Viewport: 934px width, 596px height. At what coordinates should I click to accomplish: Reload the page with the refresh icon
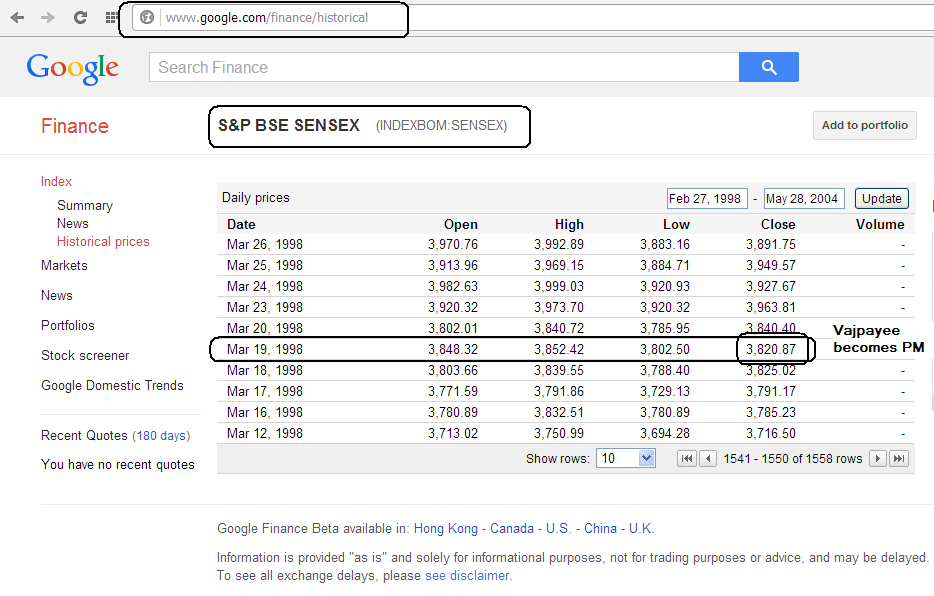point(80,18)
